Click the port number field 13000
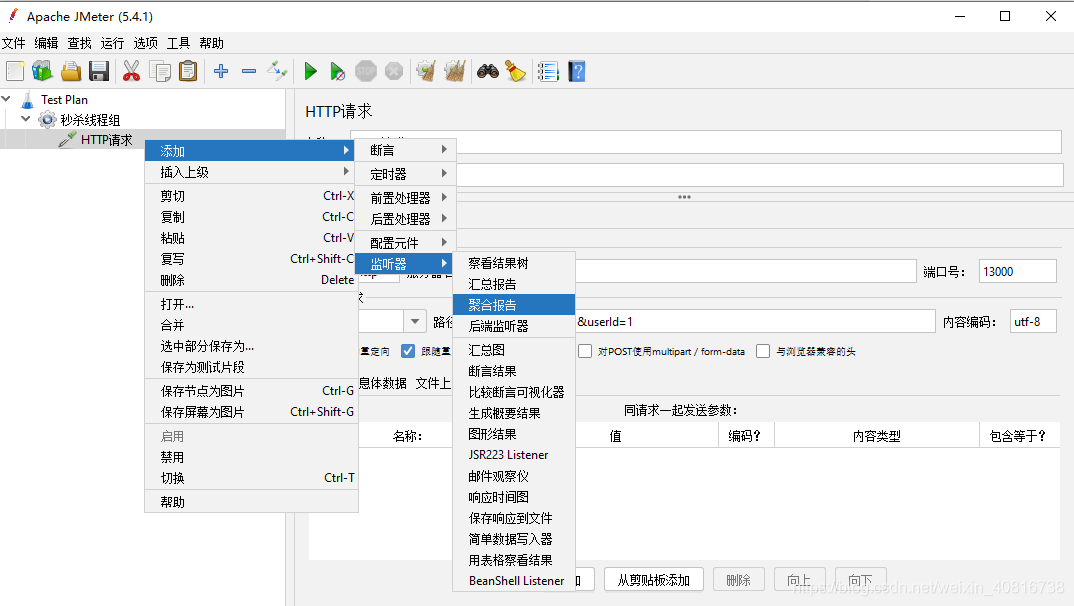This screenshot has width=1074, height=606. (1018, 271)
